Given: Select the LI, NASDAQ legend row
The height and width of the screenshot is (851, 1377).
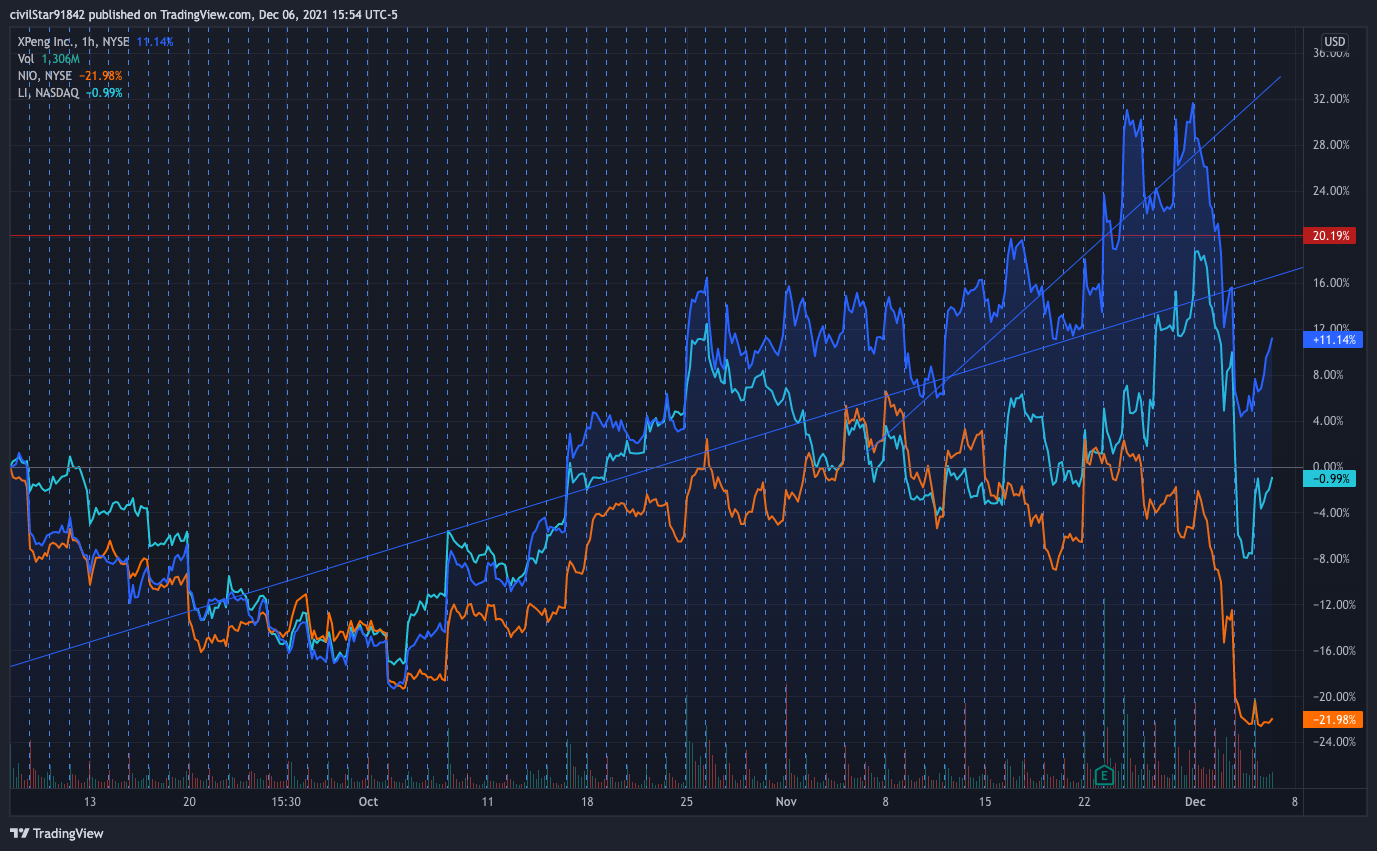Looking at the screenshot, I should [x=70, y=92].
